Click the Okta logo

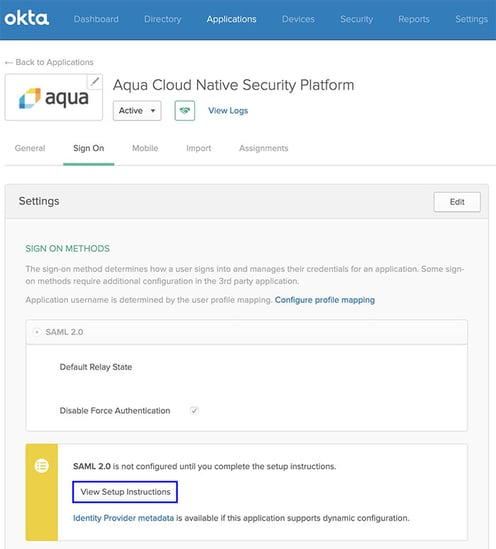pos(27,18)
